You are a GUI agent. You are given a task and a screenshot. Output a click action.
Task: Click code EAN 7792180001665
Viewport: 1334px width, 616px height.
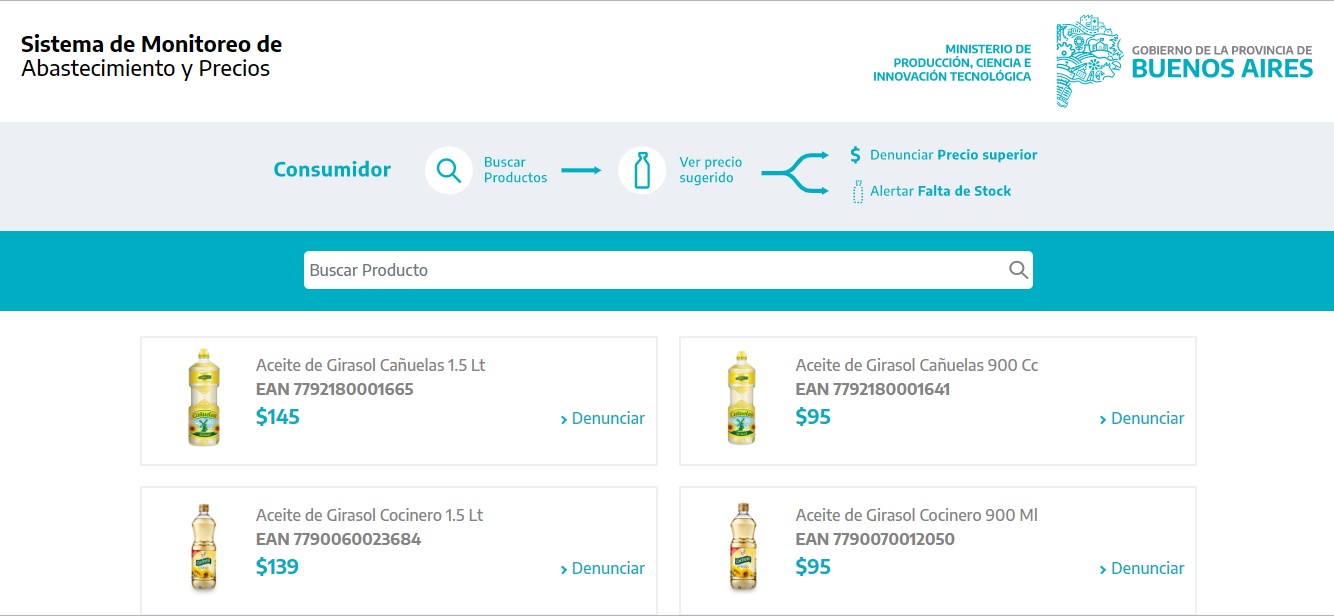tap(334, 389)
